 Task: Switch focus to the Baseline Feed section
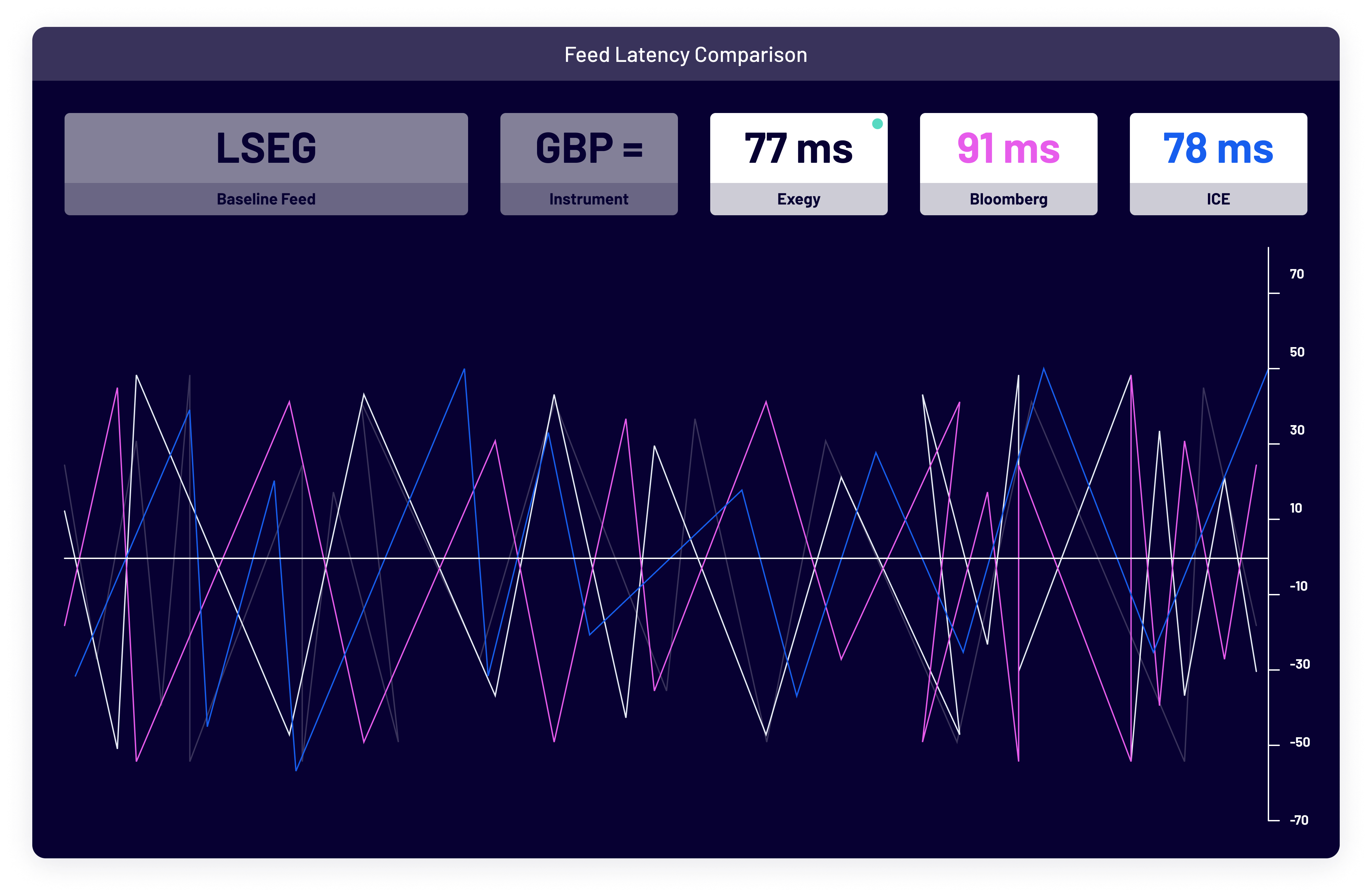pos(266,199)
